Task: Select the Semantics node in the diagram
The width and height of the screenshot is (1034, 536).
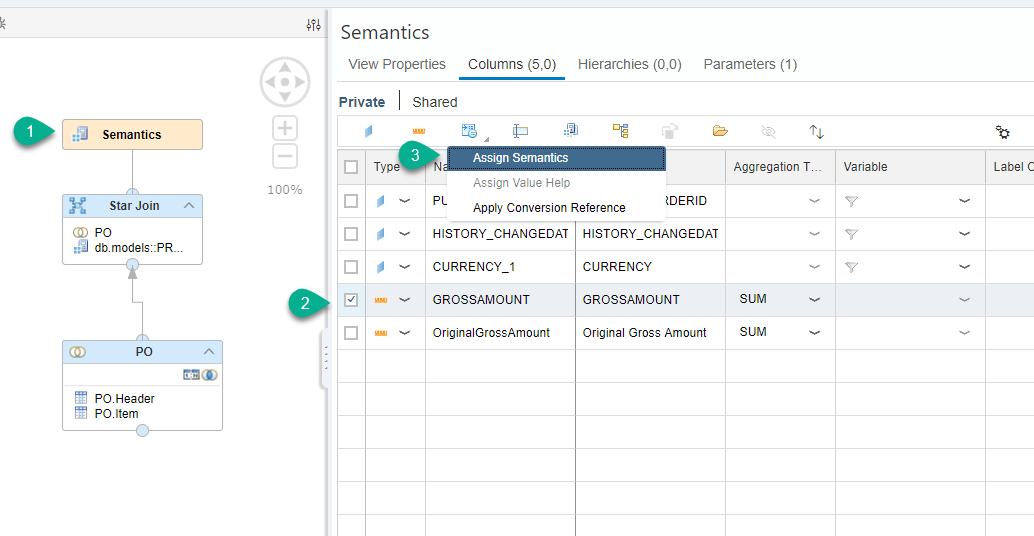Action: (x=133, y=134)
